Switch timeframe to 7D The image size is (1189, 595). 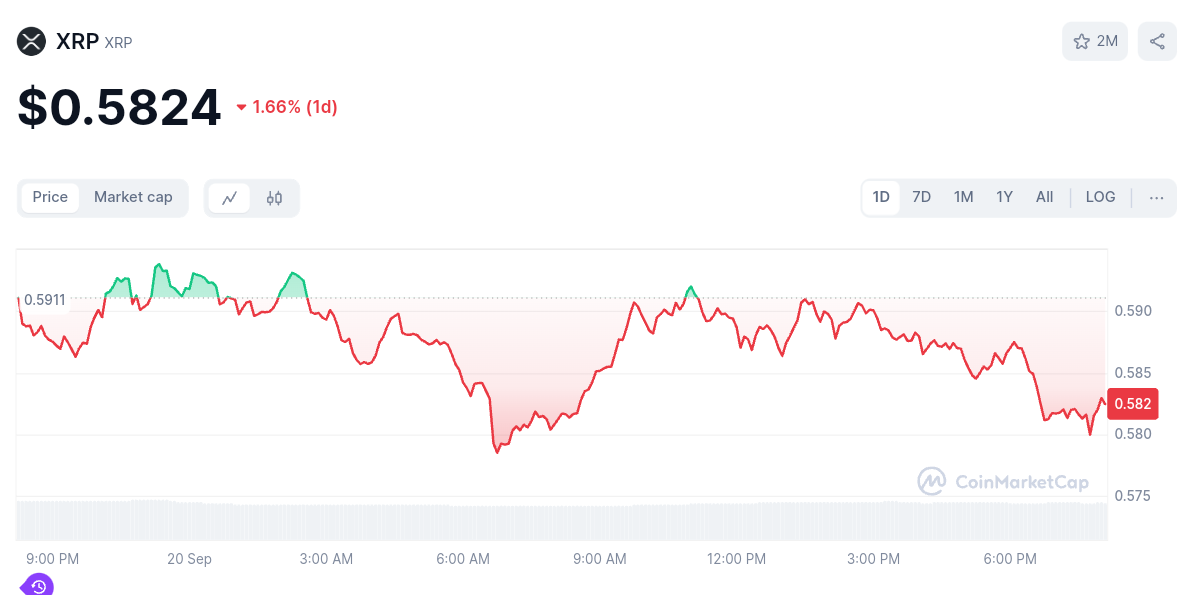[x=921, y=197]
